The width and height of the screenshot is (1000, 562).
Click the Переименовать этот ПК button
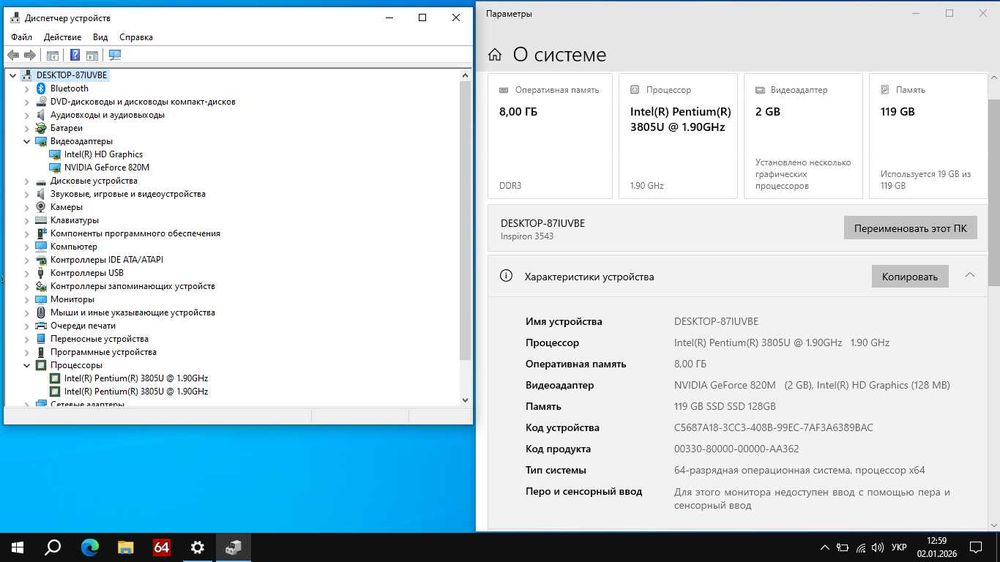click(x=910, y=228)
